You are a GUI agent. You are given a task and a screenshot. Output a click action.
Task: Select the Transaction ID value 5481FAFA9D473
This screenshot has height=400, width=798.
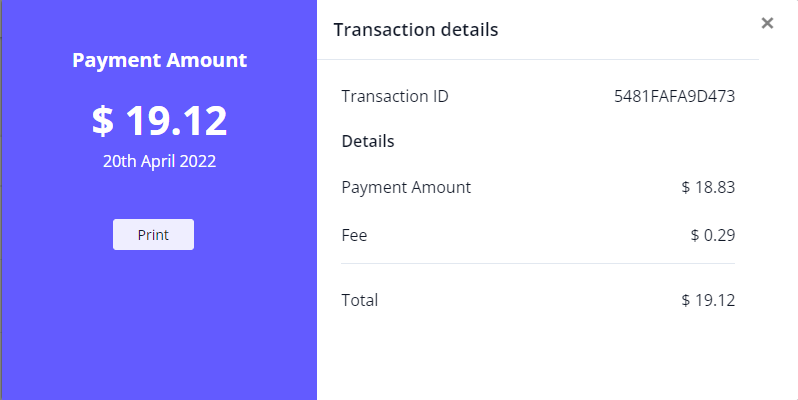click(x=675, y=97)
